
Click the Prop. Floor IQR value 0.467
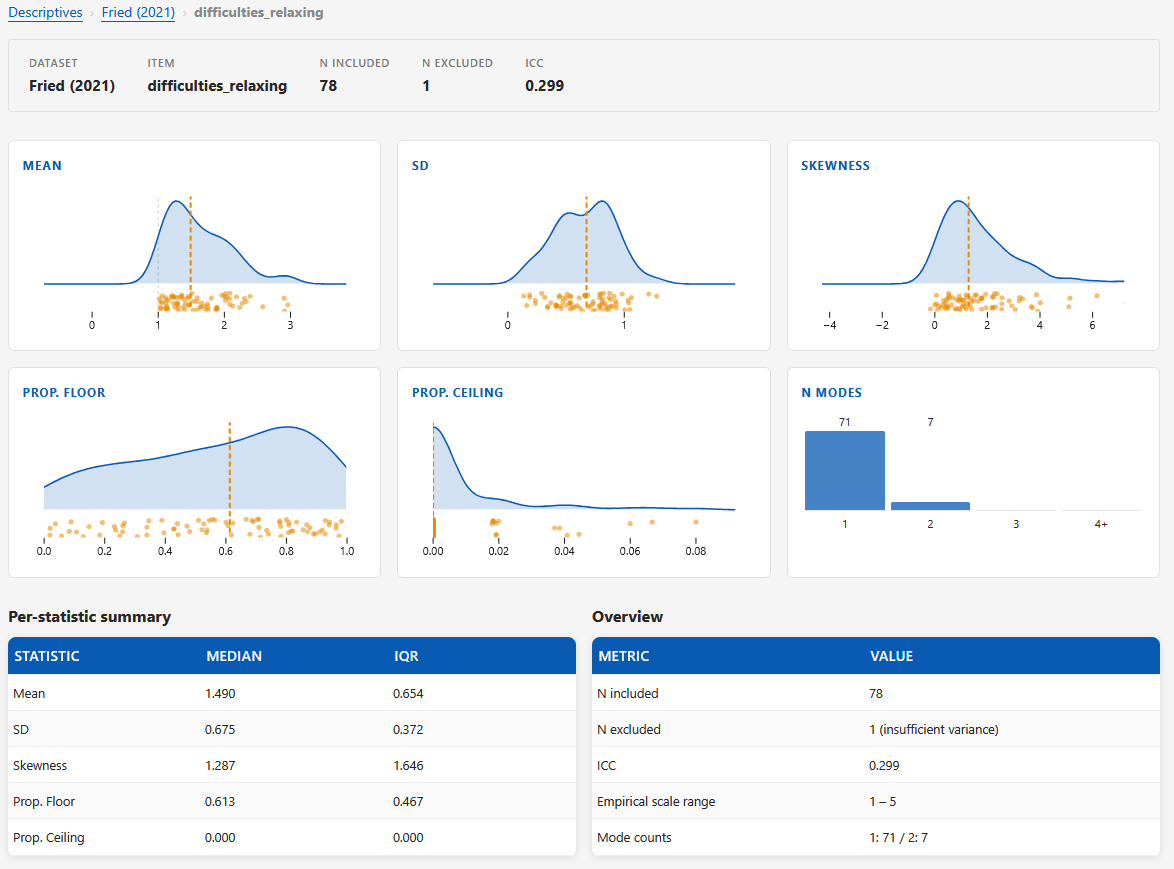tap(408, 802)
